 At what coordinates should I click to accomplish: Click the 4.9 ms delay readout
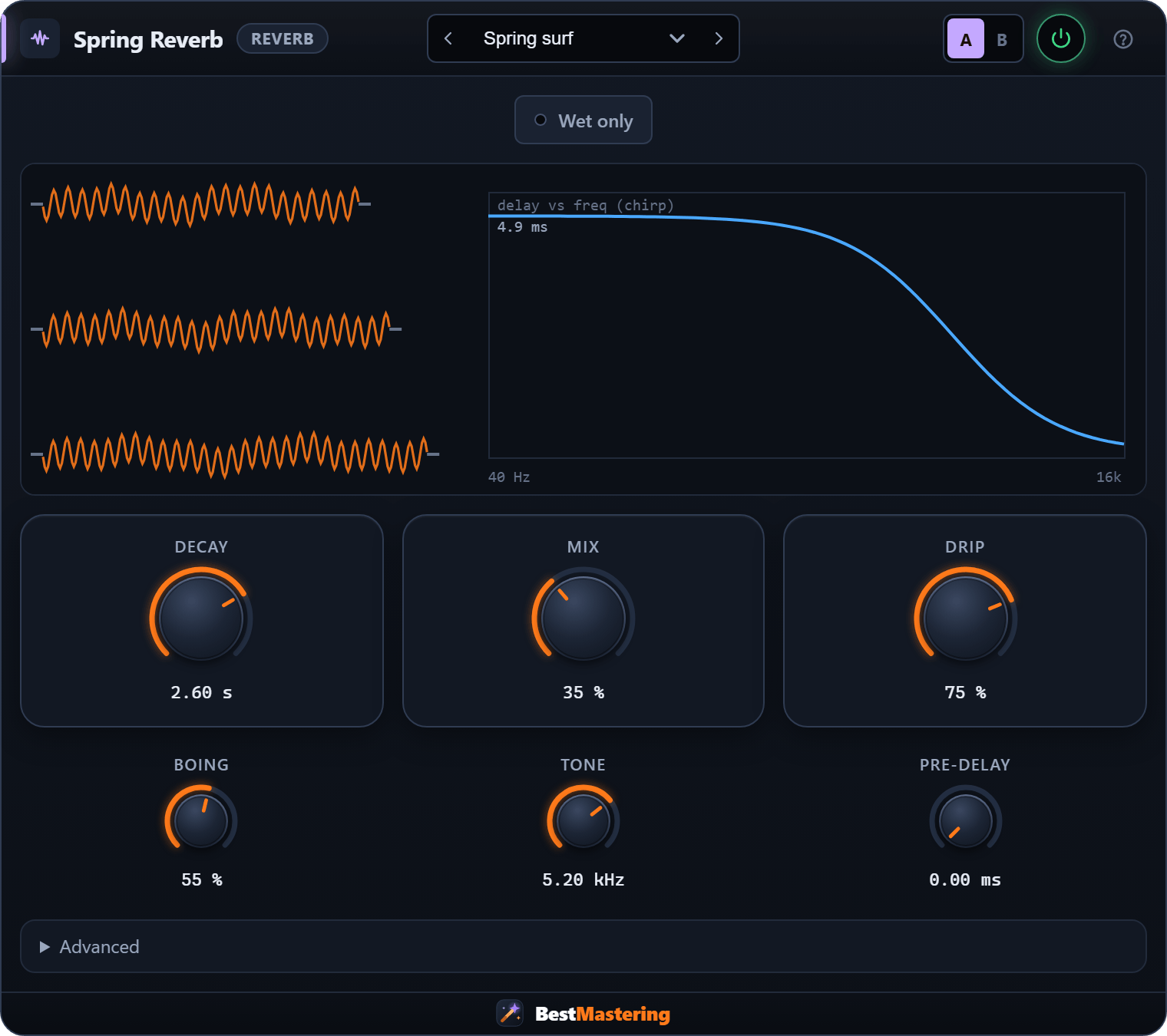pos(522,227)
